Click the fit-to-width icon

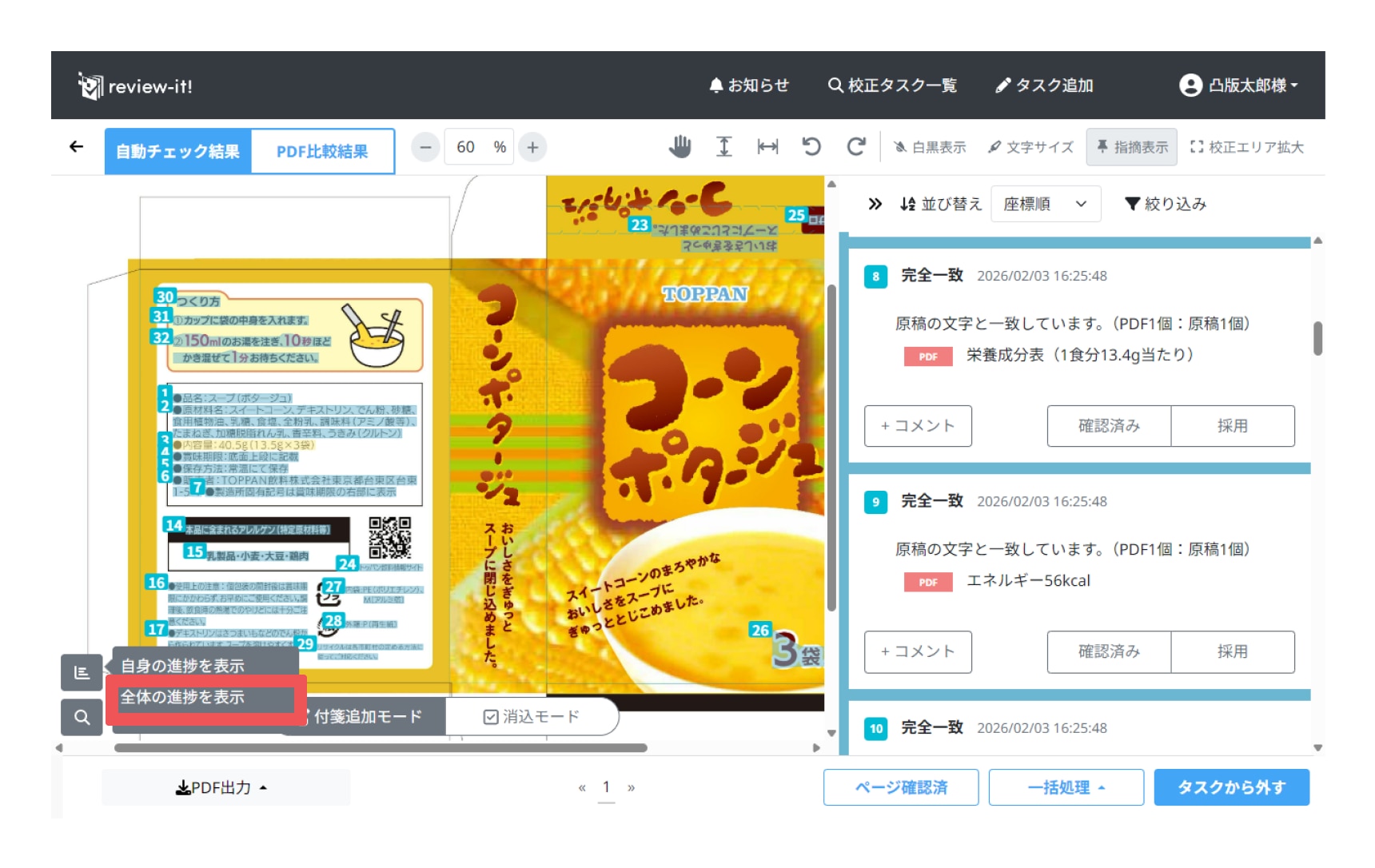coord(767,147)
